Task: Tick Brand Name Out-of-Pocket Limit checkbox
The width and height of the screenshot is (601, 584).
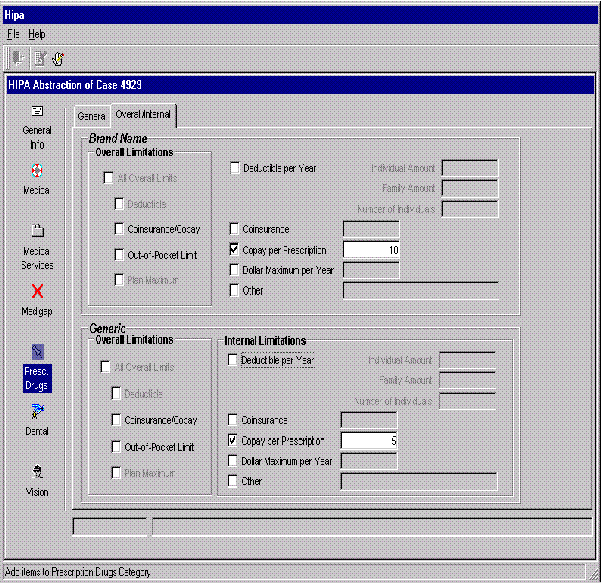Action: [120, 255]
